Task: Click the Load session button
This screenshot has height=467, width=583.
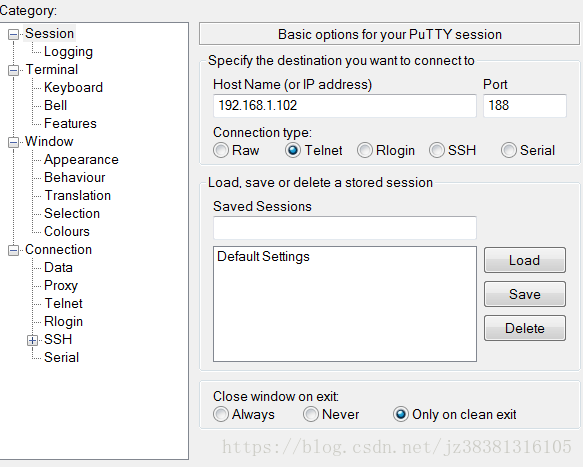Action: 525,260
